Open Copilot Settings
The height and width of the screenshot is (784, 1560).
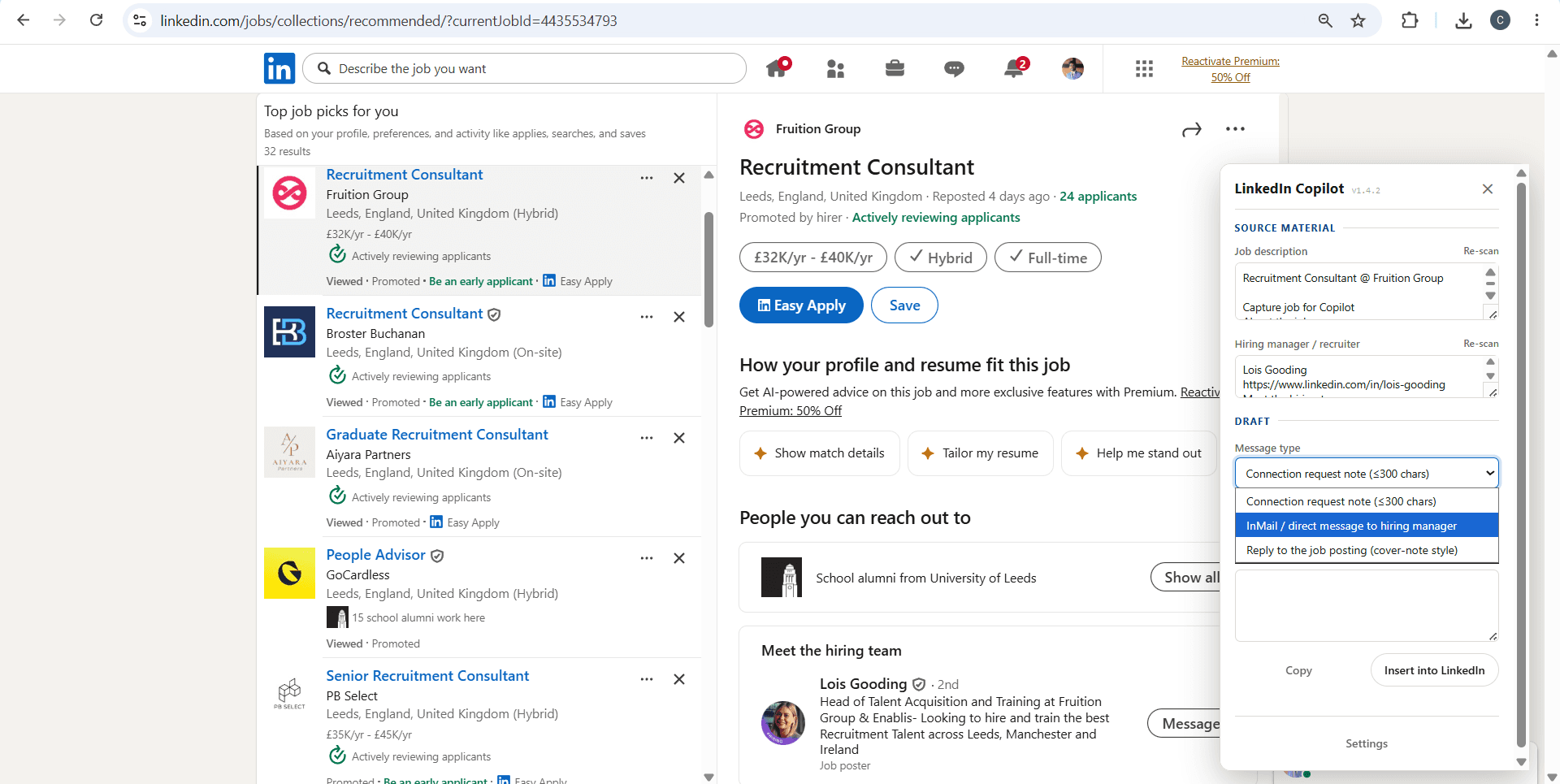[1367, 743]
